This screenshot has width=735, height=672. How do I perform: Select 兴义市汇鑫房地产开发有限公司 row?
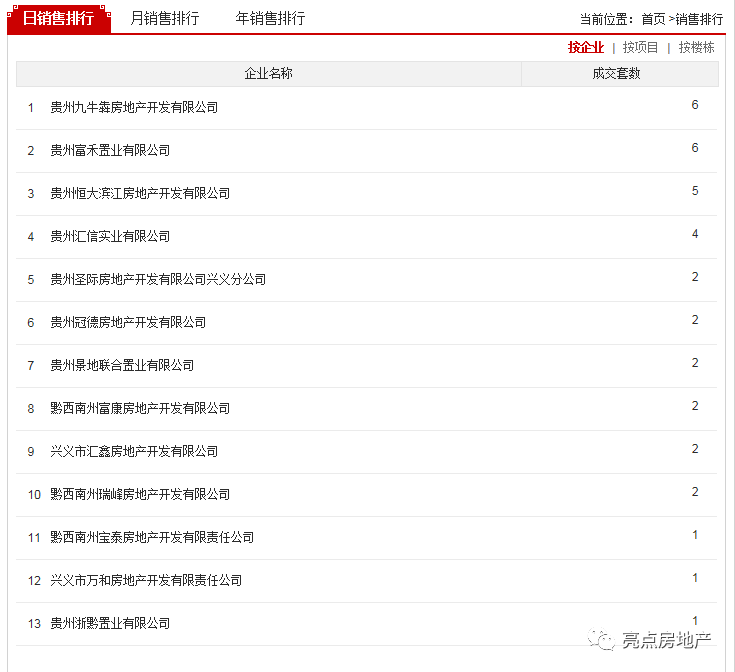[367, 452]
